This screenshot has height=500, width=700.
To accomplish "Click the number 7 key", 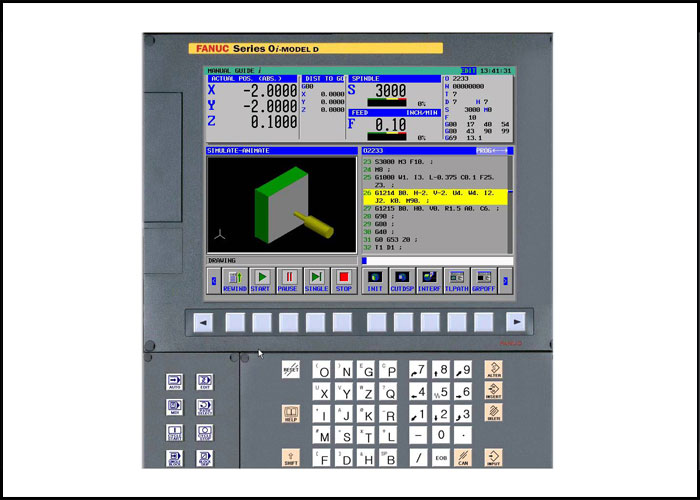I will click(418, 370).
